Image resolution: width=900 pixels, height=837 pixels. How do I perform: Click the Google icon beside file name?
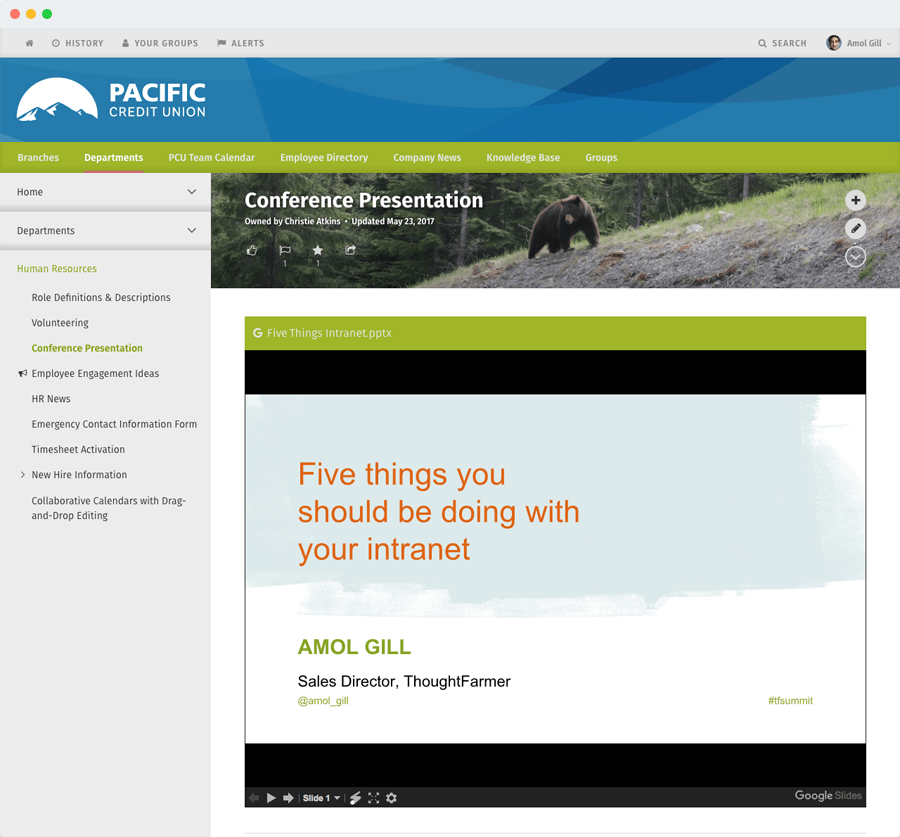[x=258, y=333]
